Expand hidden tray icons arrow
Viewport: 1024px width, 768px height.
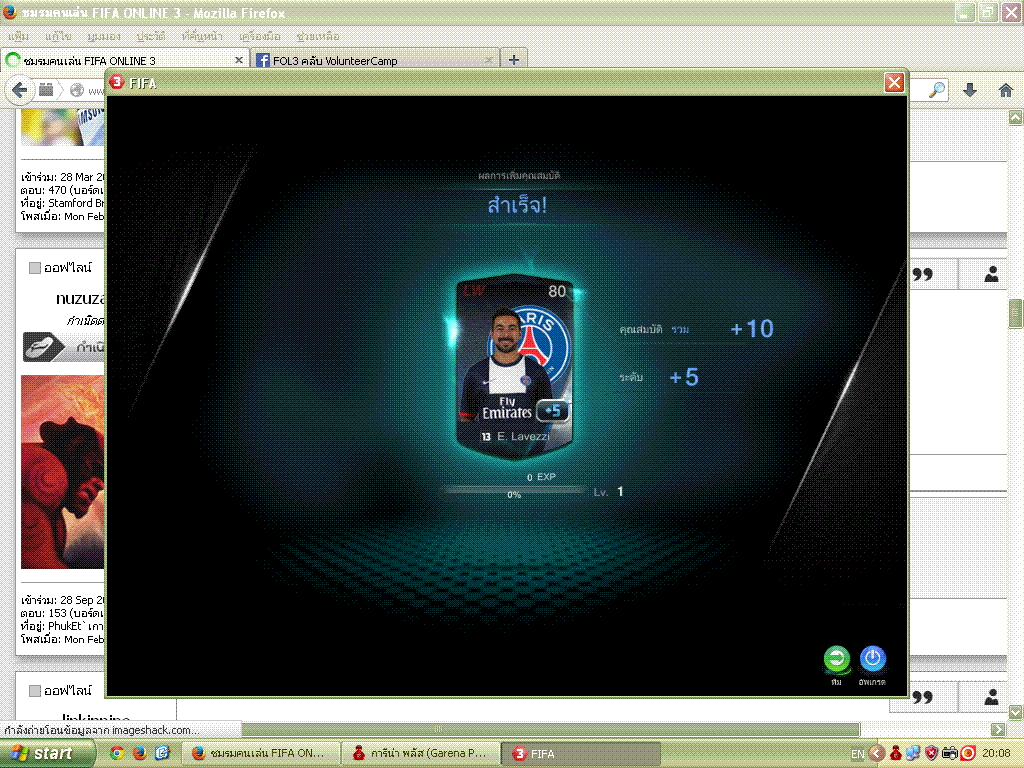tap(876, 754)
